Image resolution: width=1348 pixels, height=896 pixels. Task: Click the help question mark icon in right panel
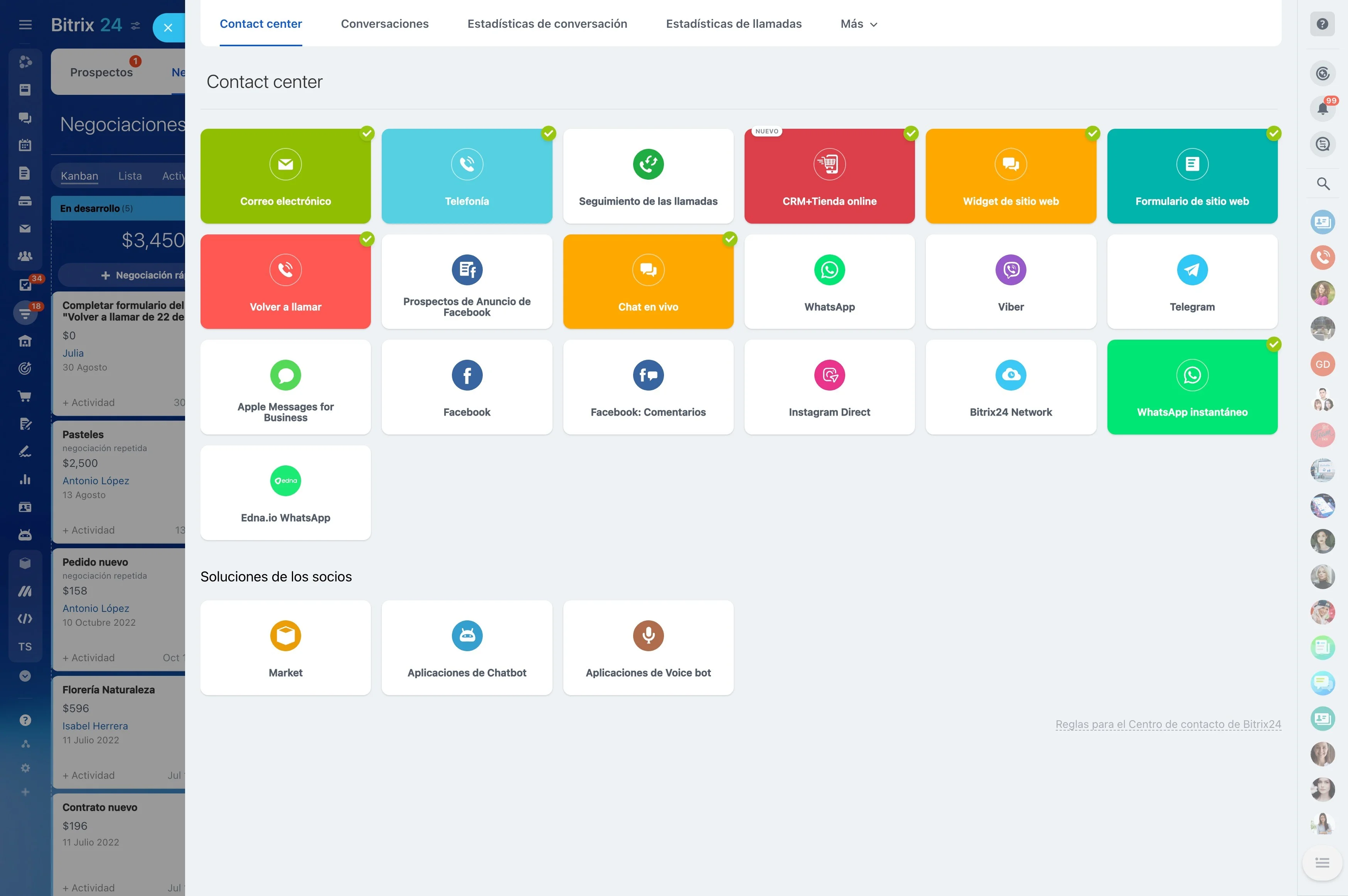coord(1322,24)
